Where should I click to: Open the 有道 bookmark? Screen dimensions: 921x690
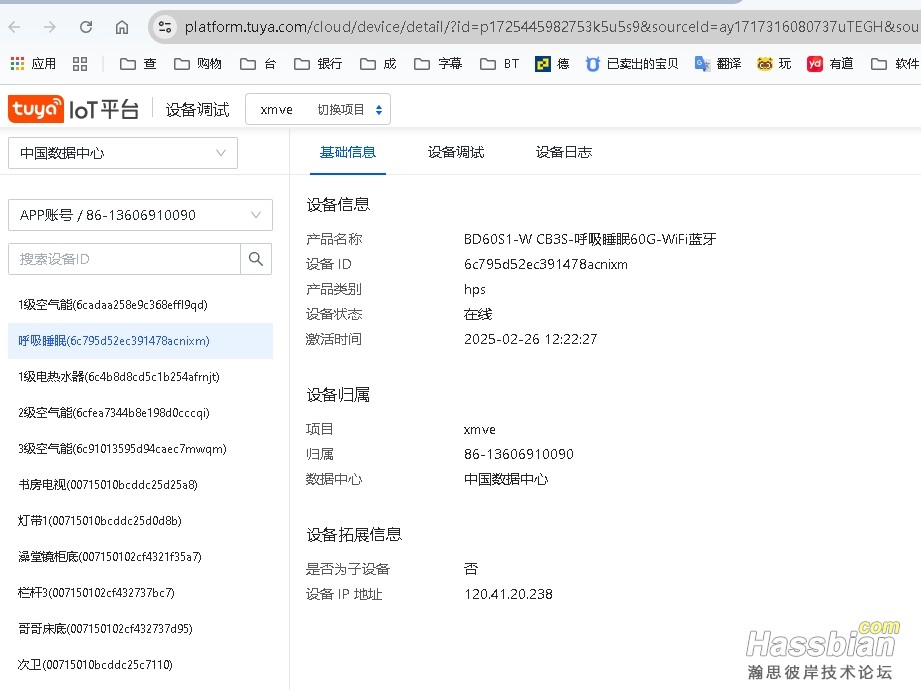click(x=830, y=63)
